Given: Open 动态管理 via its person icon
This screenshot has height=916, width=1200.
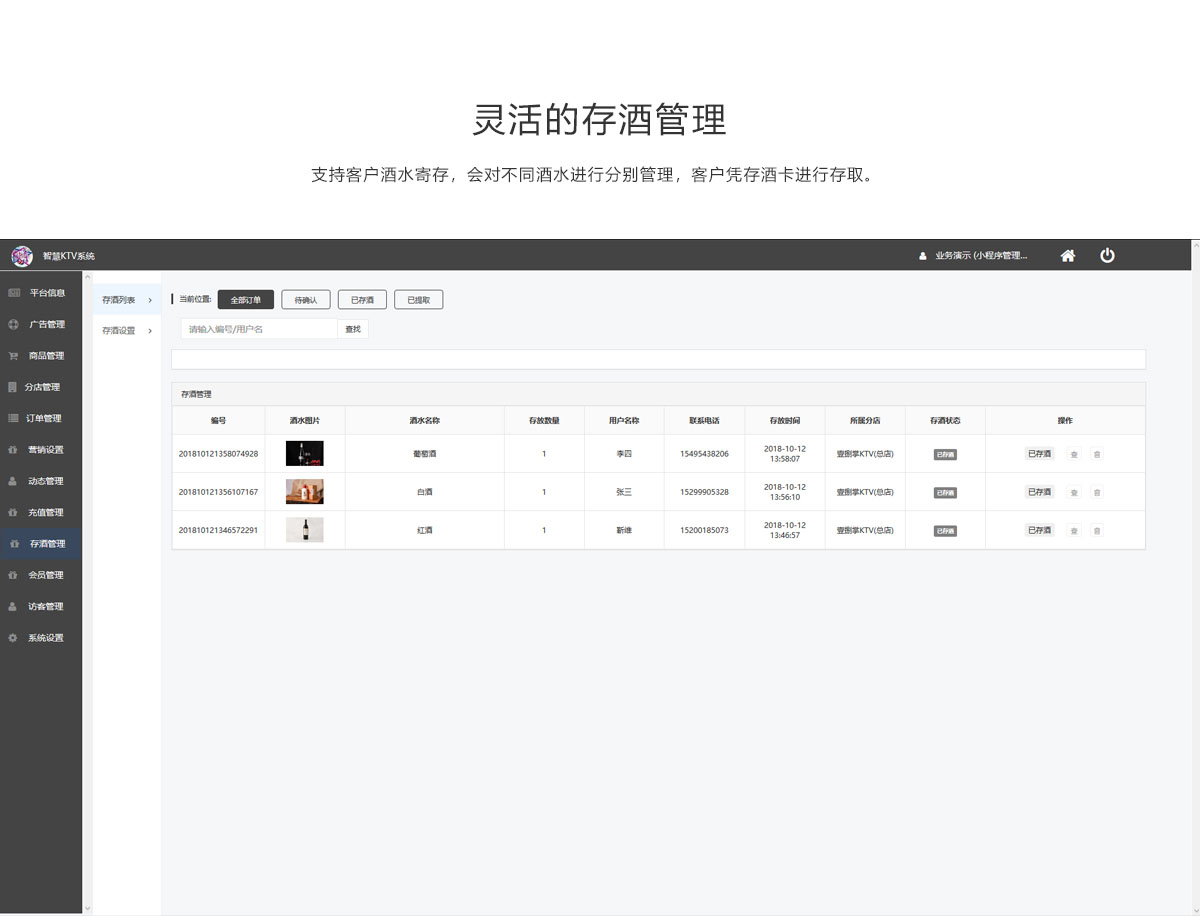Looking at the screenshot, I should pos(13,481).
